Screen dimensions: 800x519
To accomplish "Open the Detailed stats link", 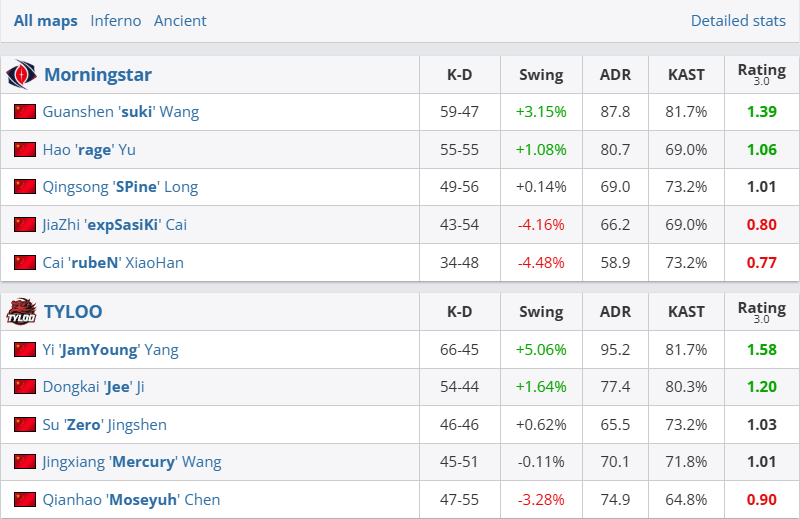I will coord(738,20).
